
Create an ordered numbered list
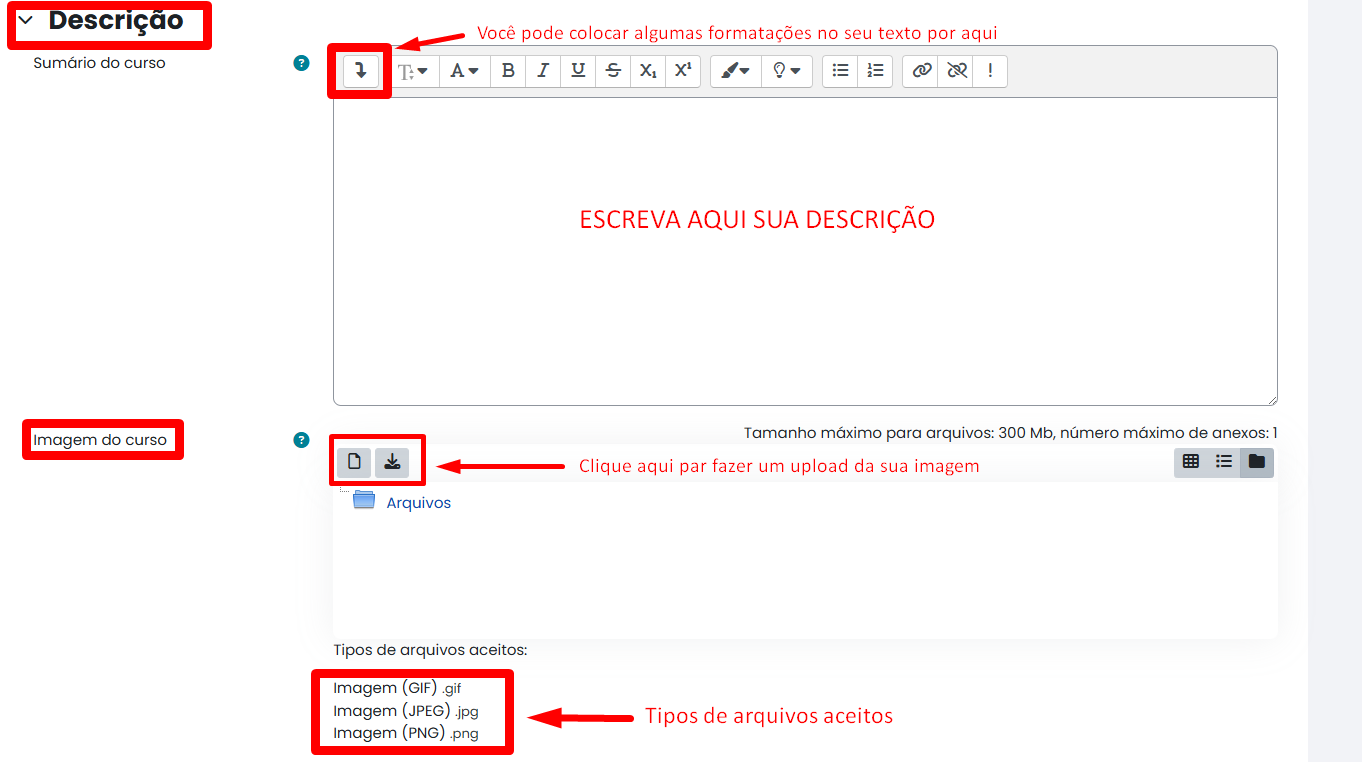pyautogui.click(x=874, y=70)
